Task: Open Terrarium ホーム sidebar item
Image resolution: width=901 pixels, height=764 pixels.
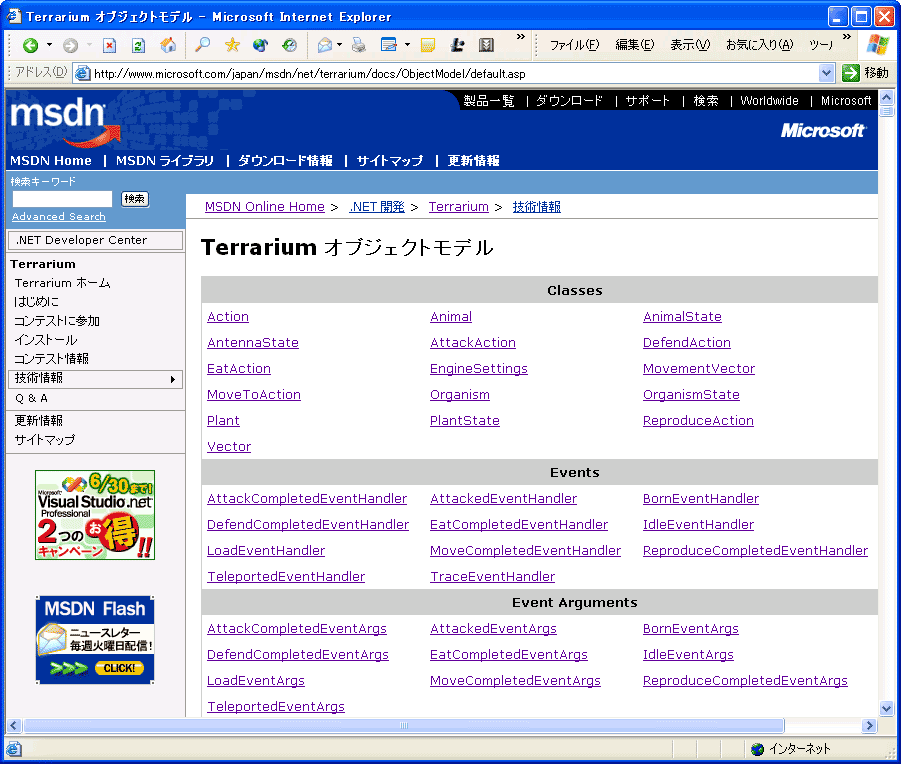Action: click(62, 283)
